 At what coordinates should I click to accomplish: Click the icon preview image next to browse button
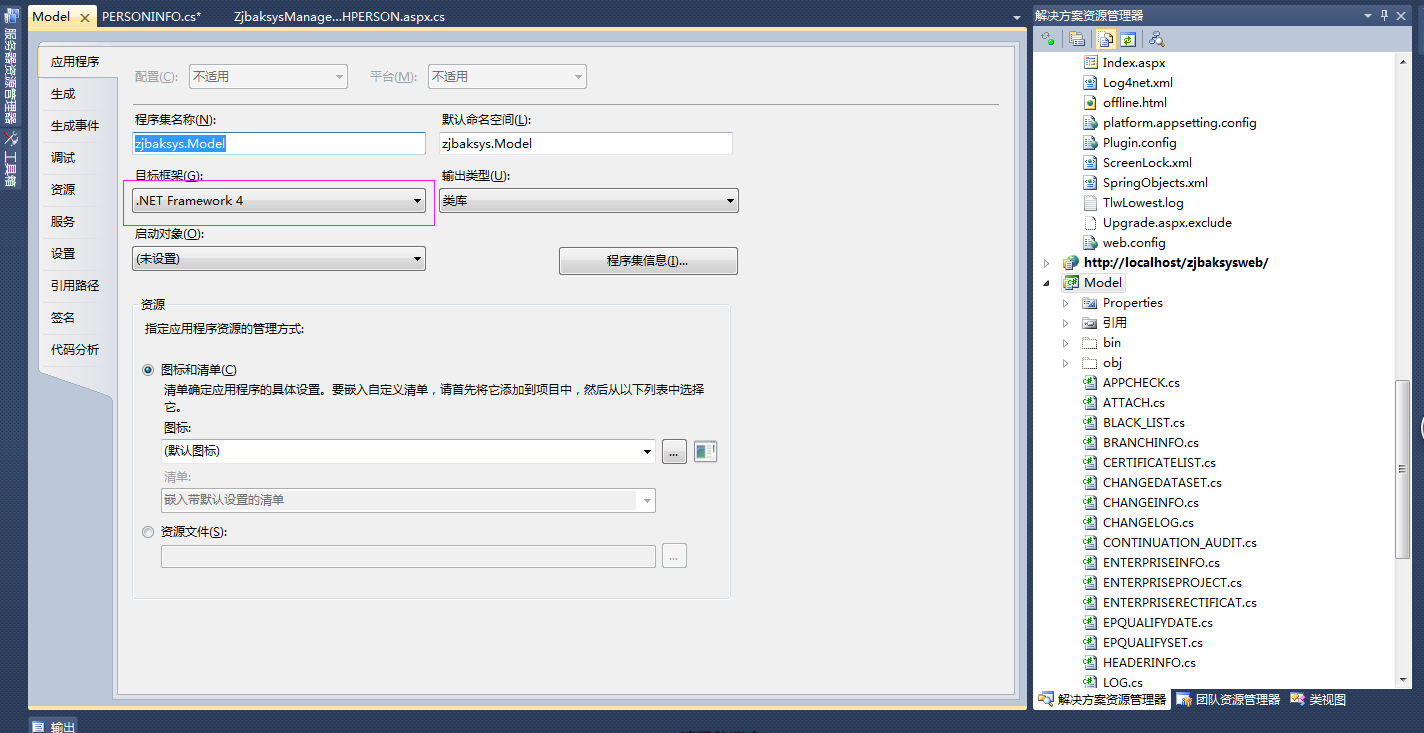point(706,451)
